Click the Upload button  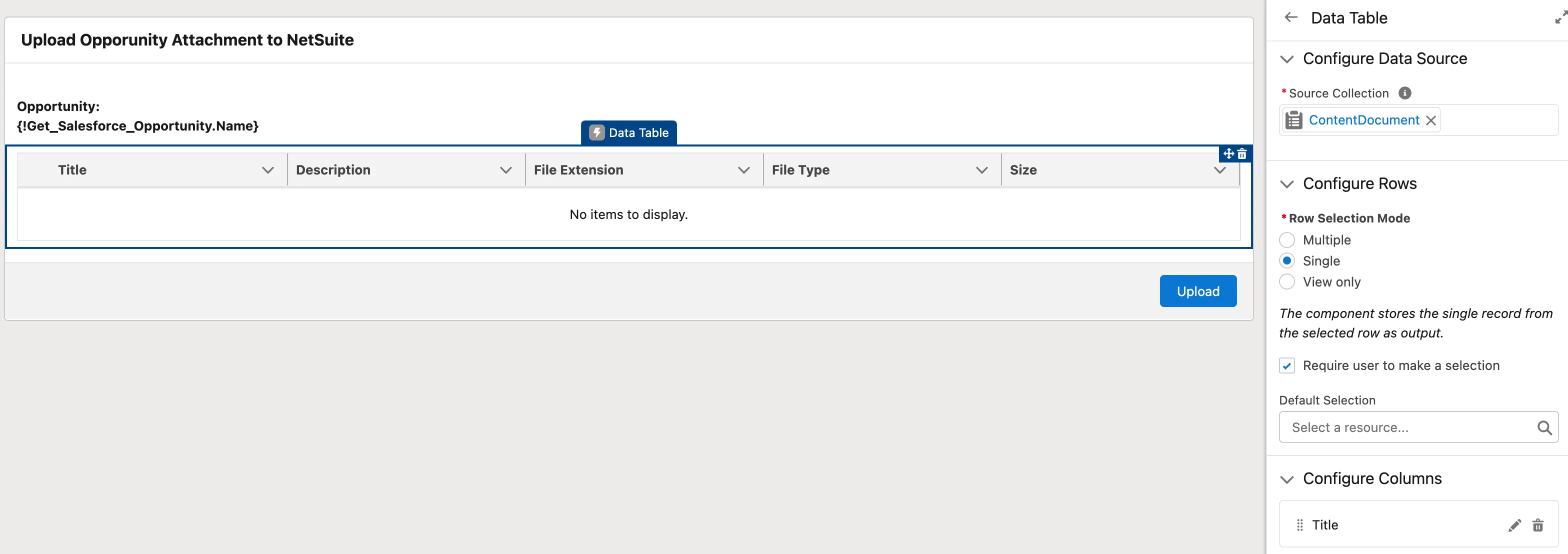[1197, 291]
